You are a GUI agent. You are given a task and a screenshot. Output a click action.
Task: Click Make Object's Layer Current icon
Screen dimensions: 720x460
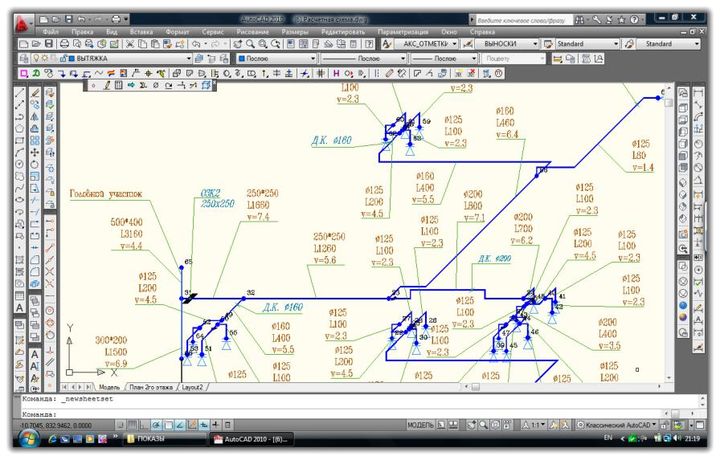[x=199, y=58]
